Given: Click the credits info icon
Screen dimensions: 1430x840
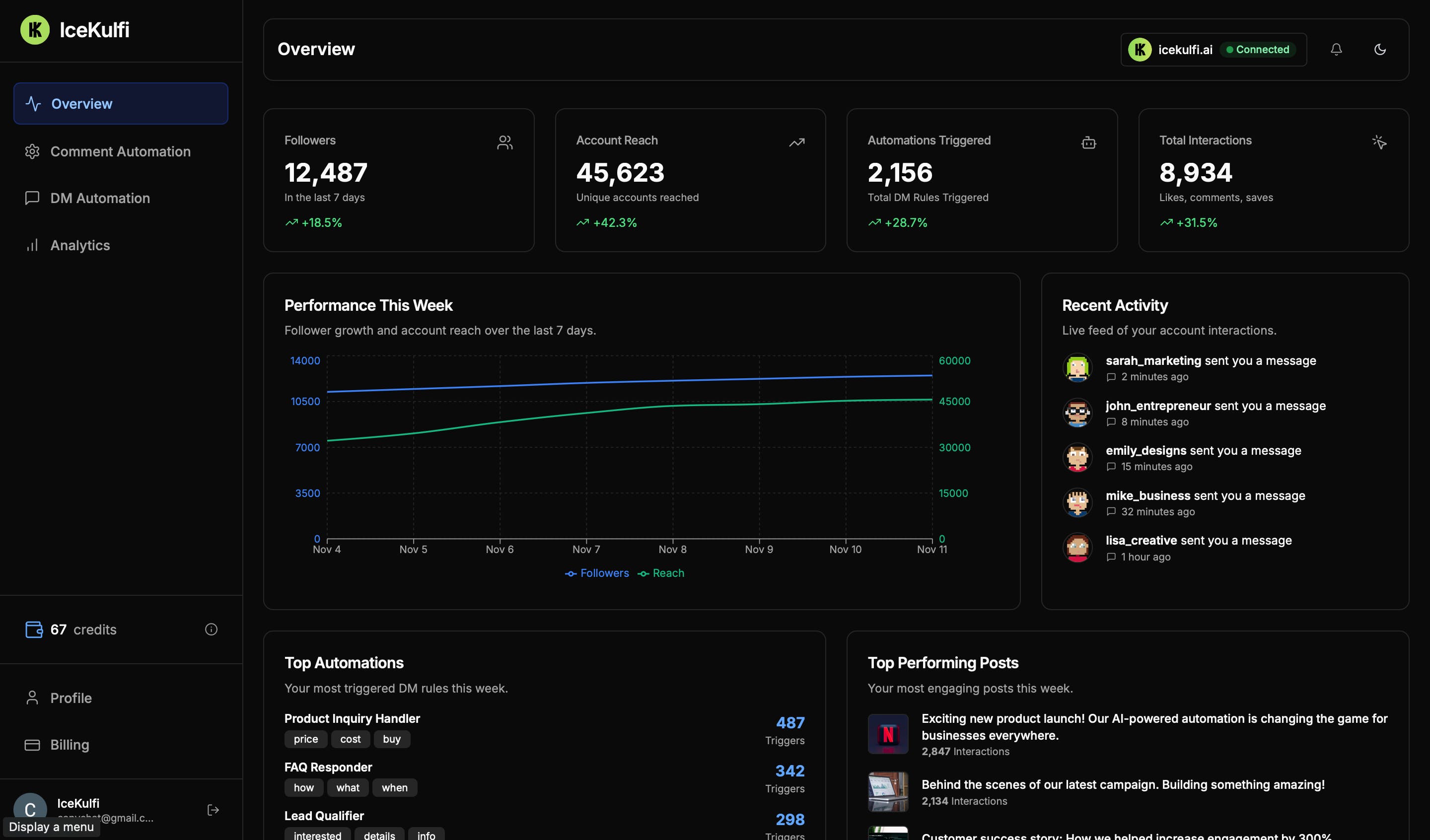Looking at the screenshot, I should click(211, 630).
